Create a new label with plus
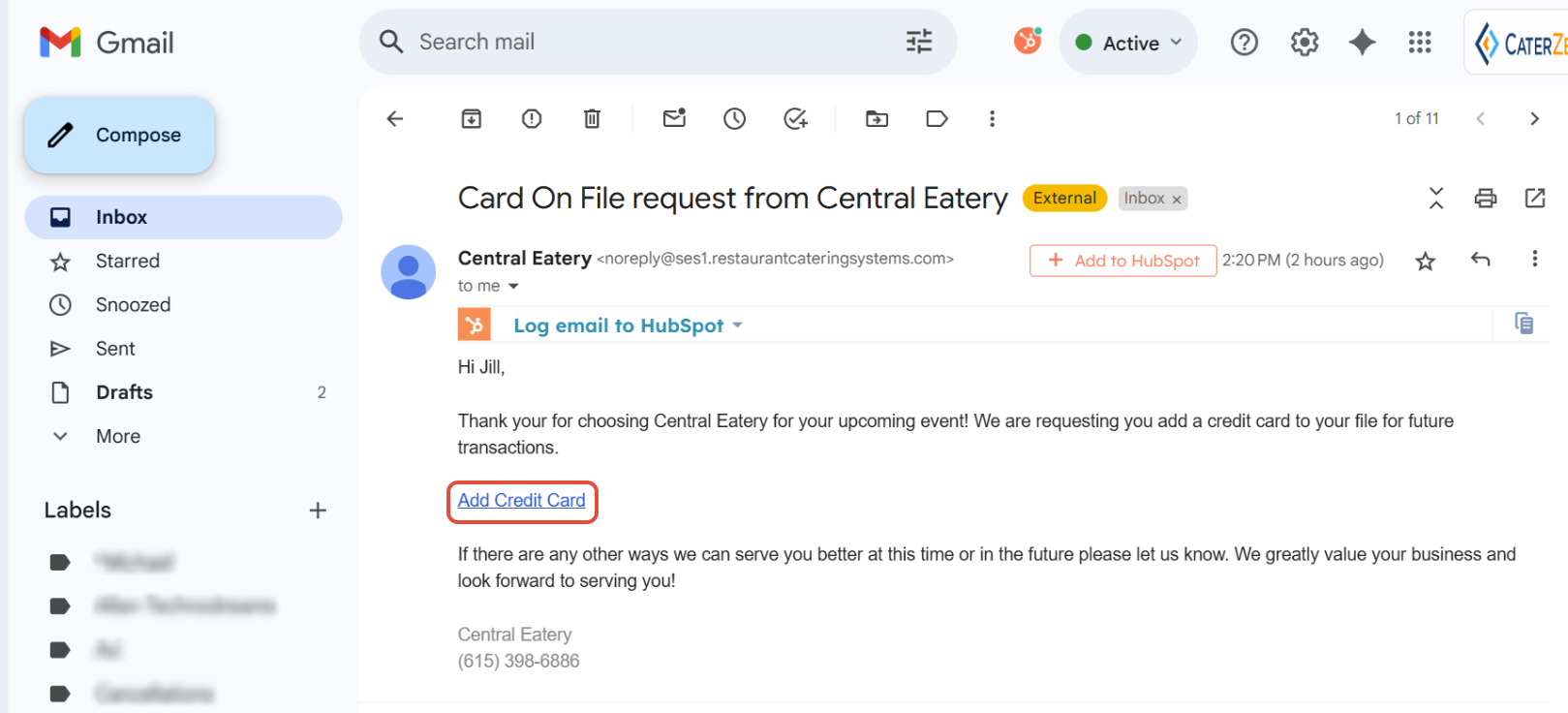Image resolution: width=1568 pixels, height=713 pixels. click(318, 511)
